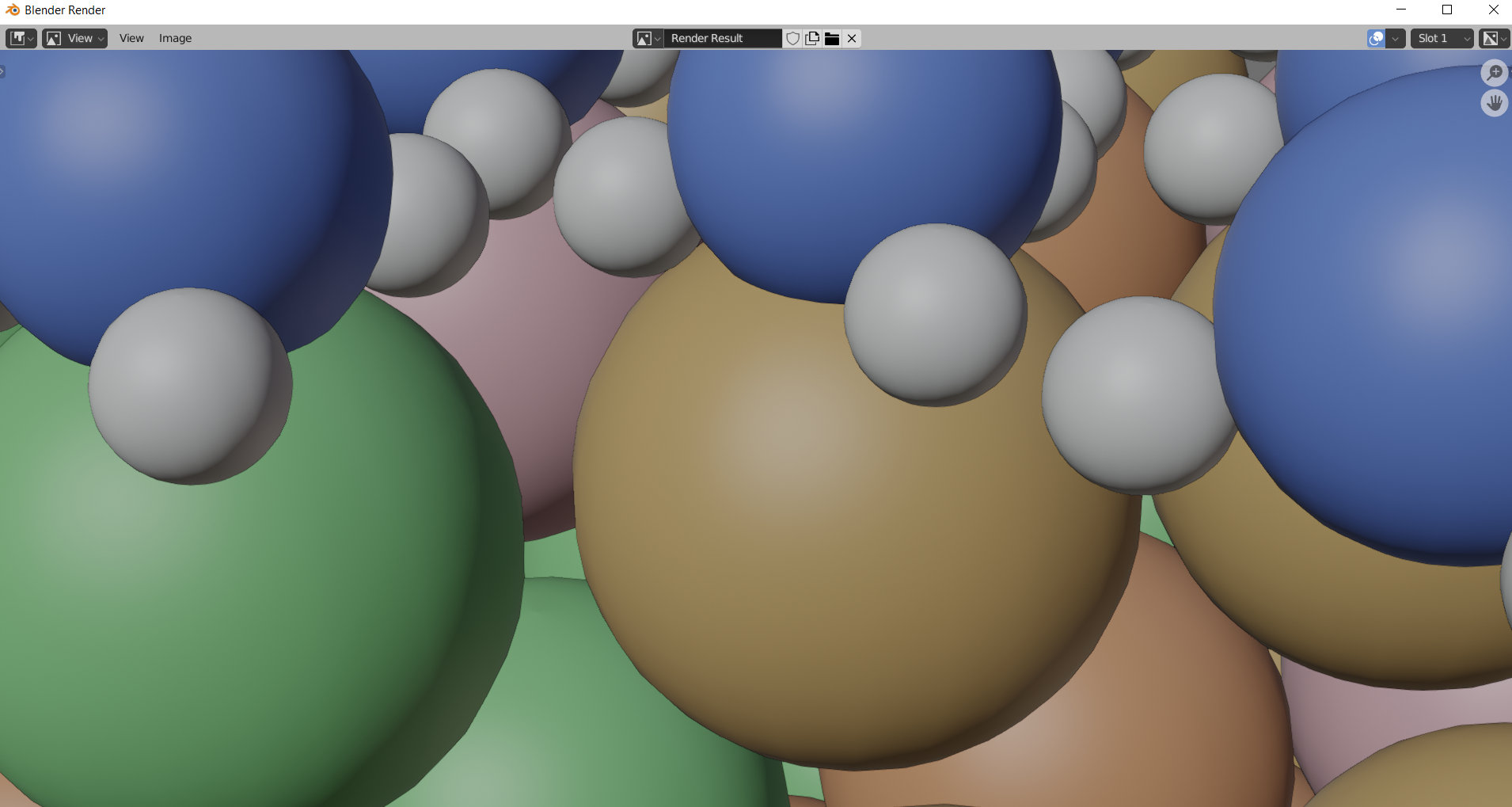The image size is (1512, 807).
Task: Open the View mode dropdown
Action: click(x=75, y=38)
